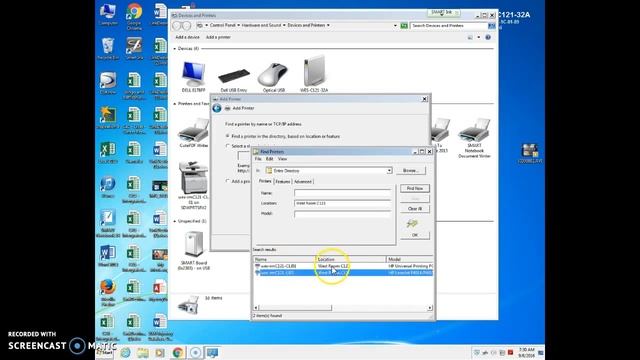Sort results by the Model column

(409, 259)
